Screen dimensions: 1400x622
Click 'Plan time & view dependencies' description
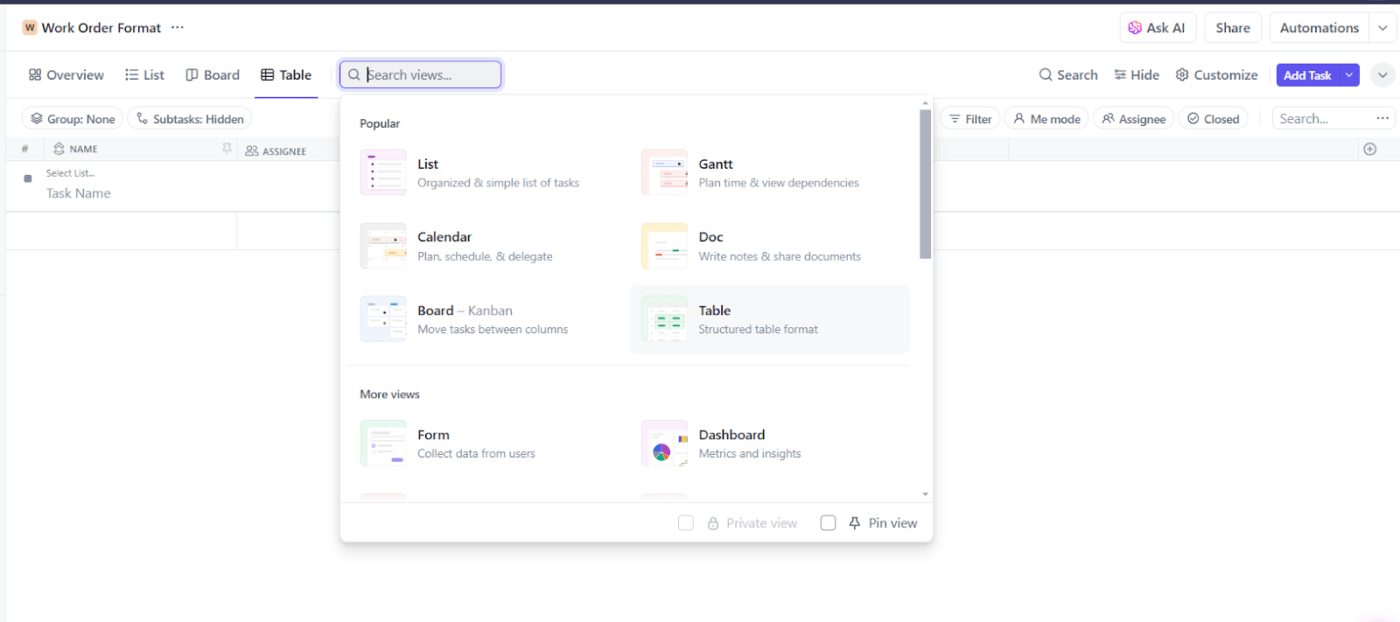[779, 183]
